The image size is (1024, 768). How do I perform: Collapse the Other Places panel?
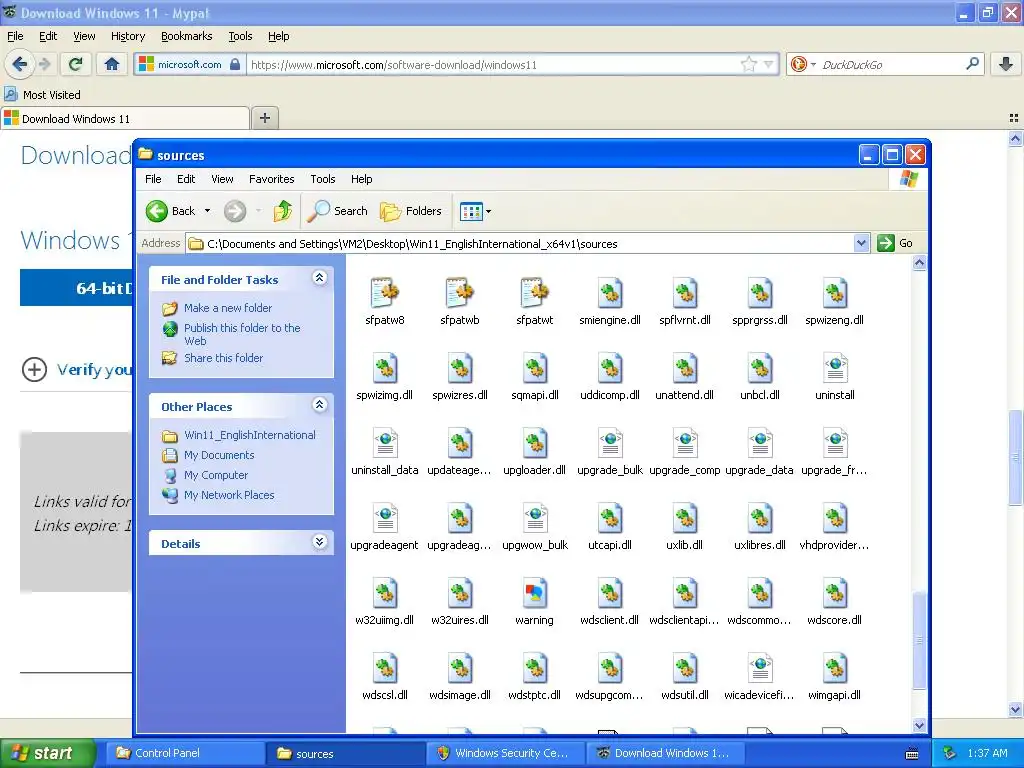click(x=319, y=405)
